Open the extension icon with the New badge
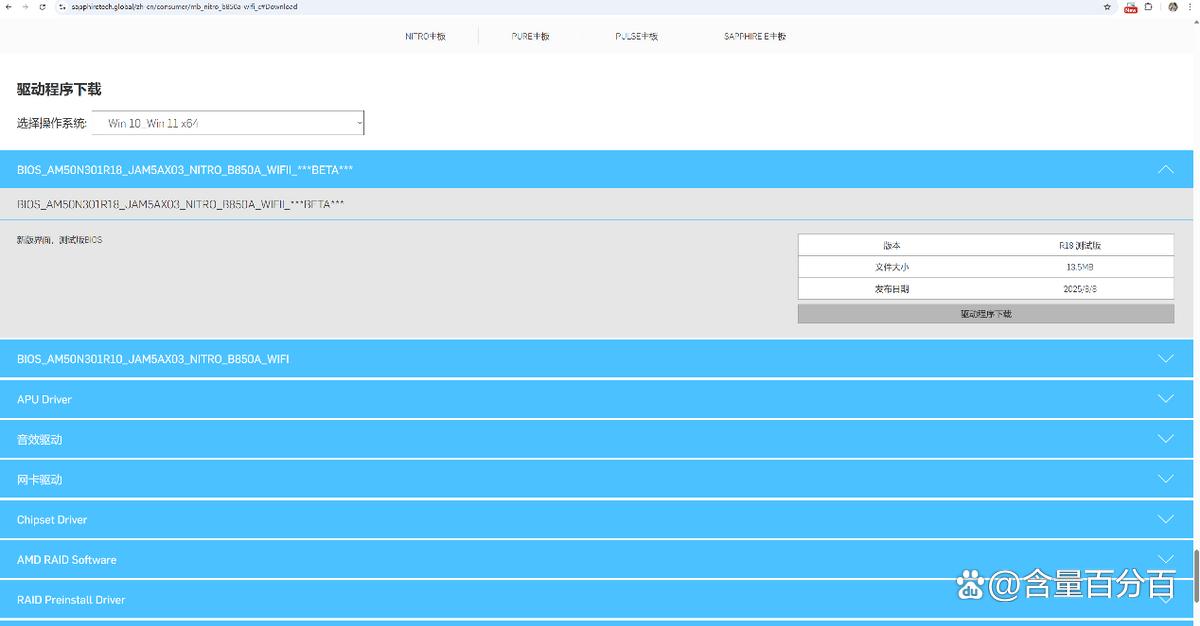Screen dimensions: 1200x626 (1131, 7)
